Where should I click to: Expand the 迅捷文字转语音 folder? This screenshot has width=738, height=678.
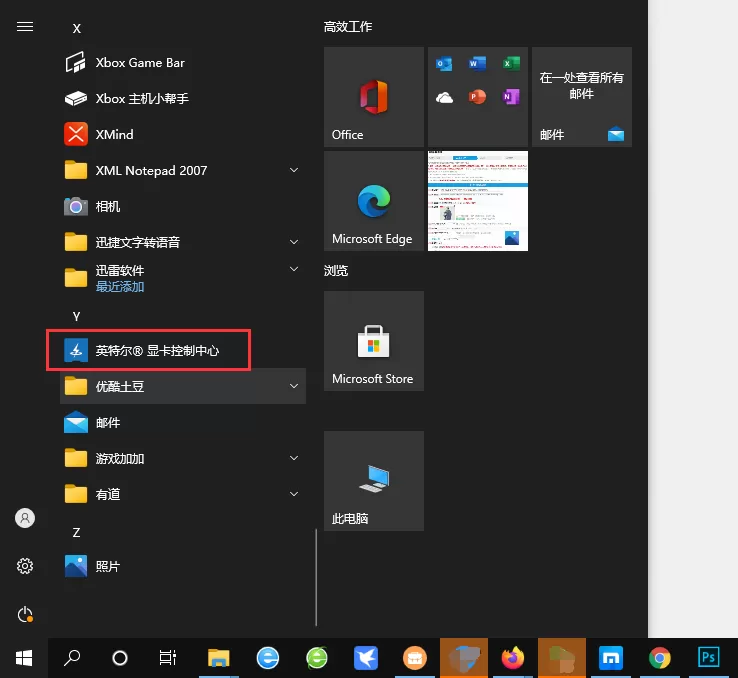pyautogui.click(x=294, y=242)
